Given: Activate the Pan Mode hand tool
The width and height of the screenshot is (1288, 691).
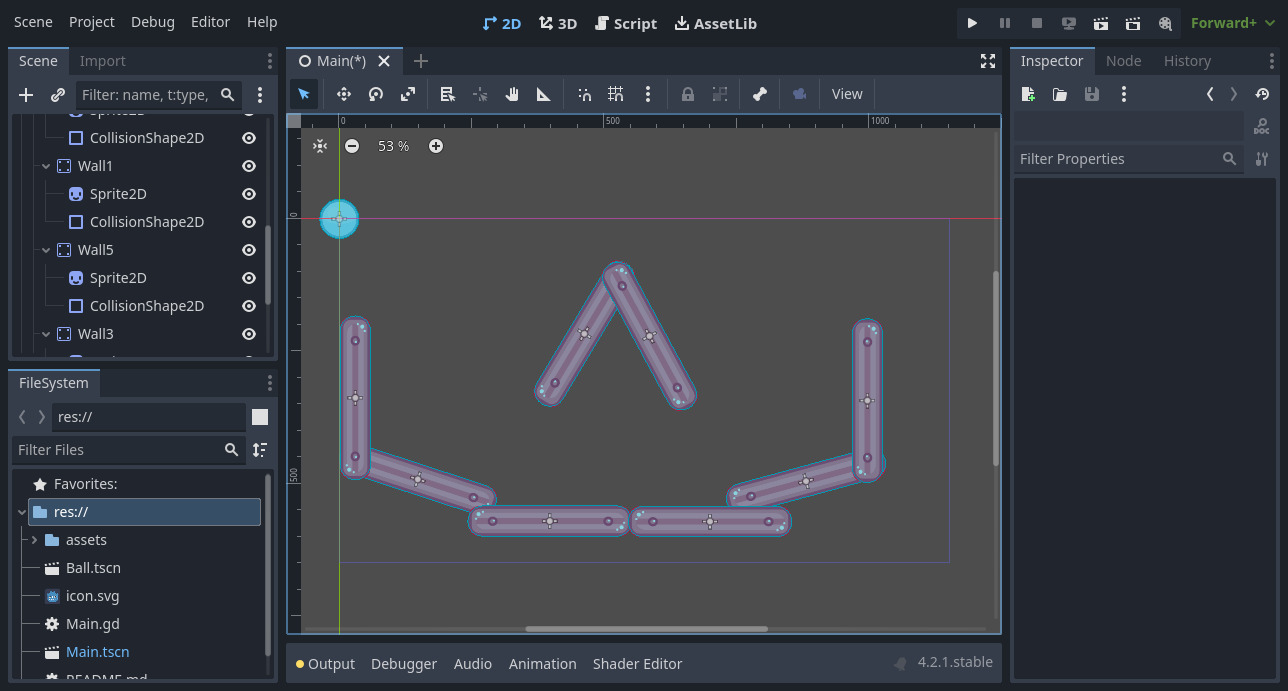Looking at the screenshot, I should [x=512, y=94].
